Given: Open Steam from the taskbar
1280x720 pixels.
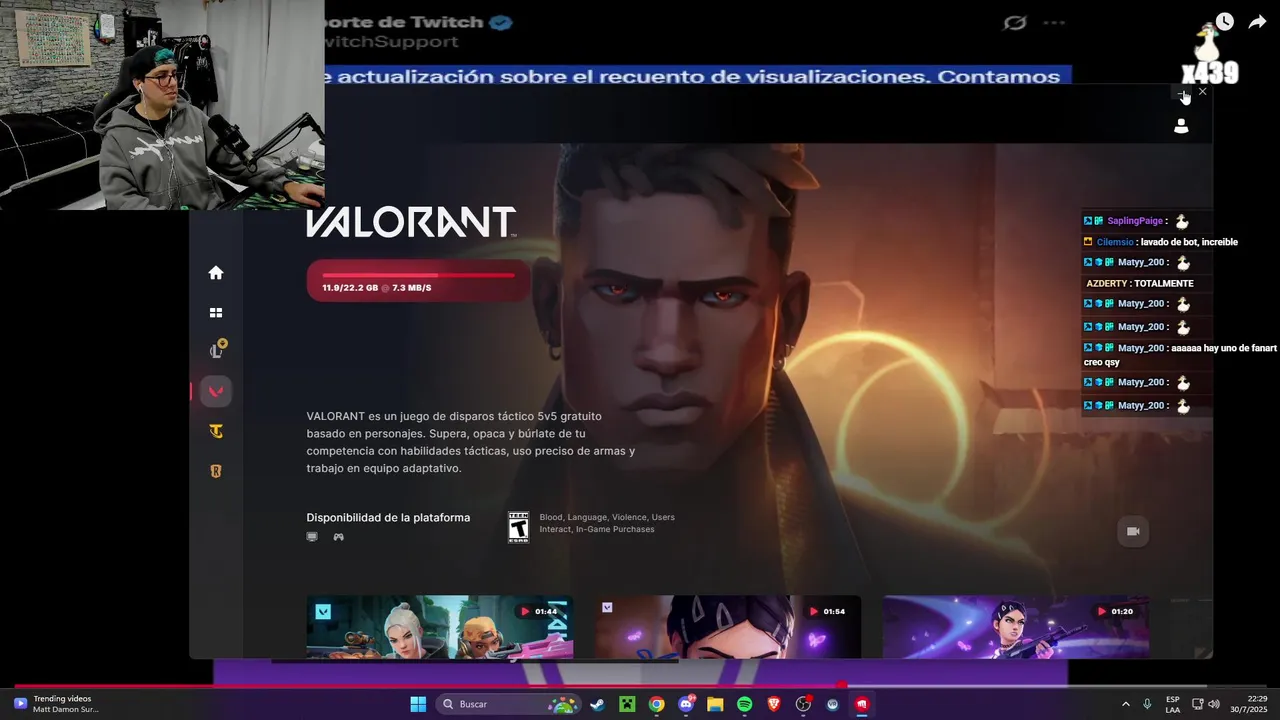Looking at the screenshot, I should (x=597, y=704).
